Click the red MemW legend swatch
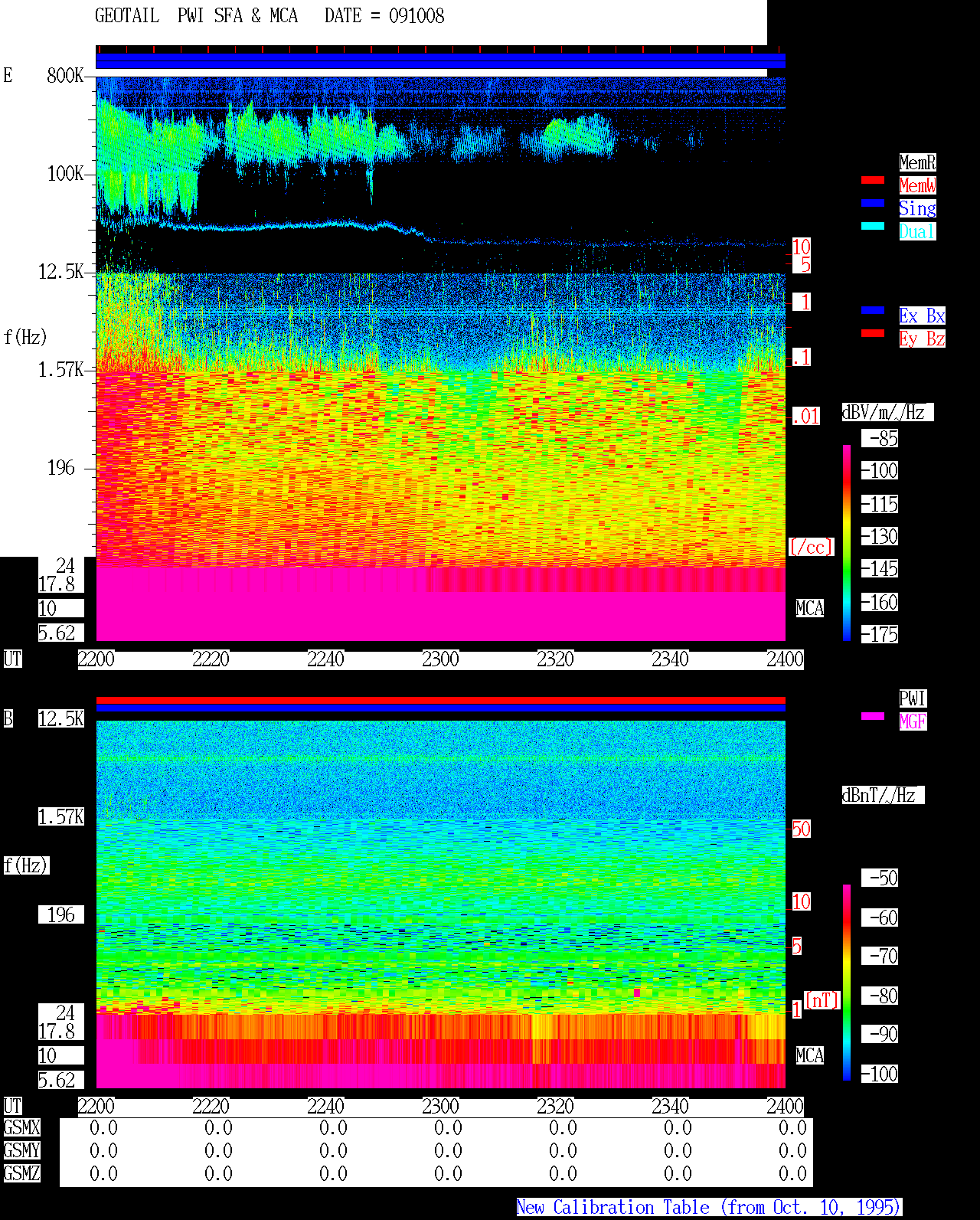 tap(873, 180)
